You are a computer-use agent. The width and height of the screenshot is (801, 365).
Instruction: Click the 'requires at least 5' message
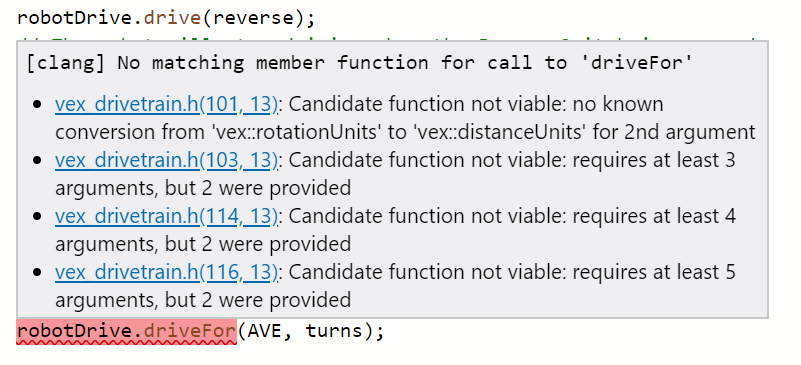pos(654,273)
